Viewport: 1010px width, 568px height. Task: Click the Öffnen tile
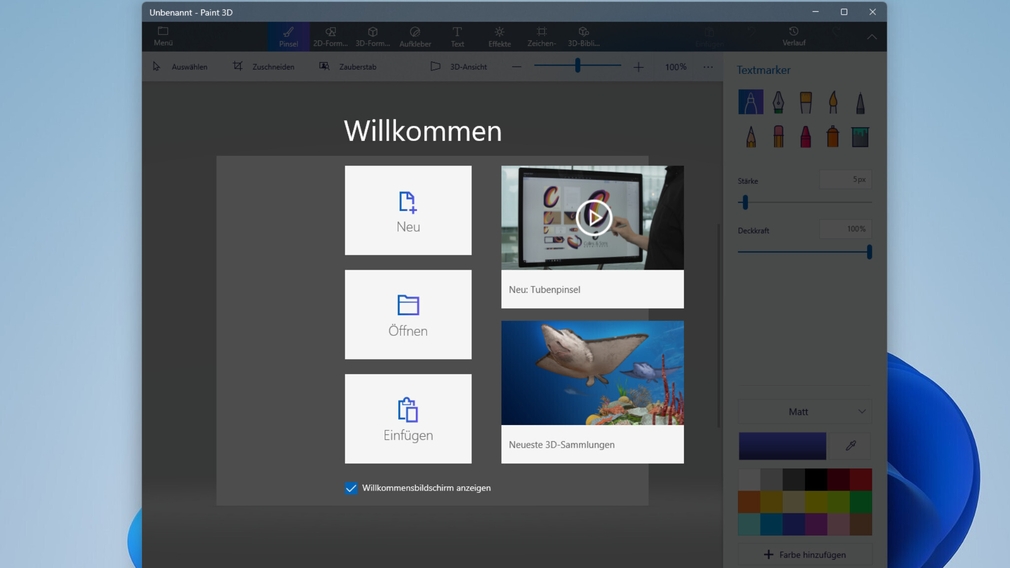(x=408, y=314)
